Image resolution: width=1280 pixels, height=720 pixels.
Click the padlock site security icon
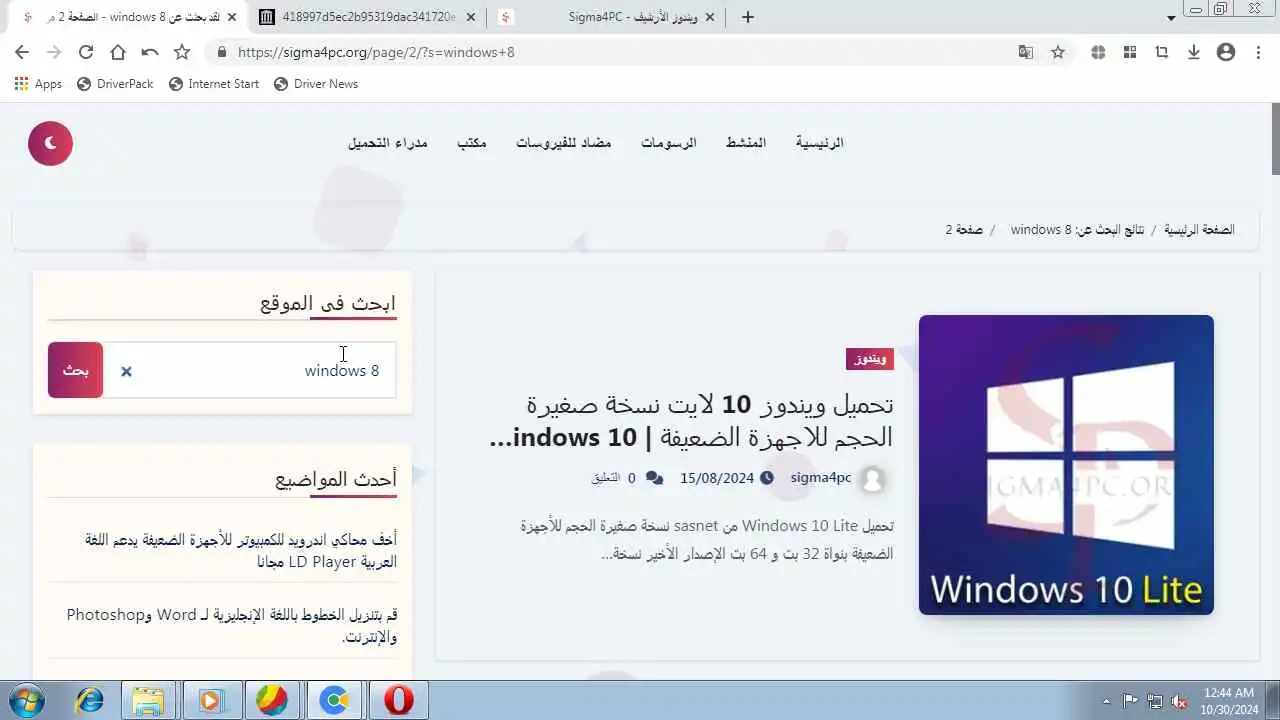[x=222, y=52]
